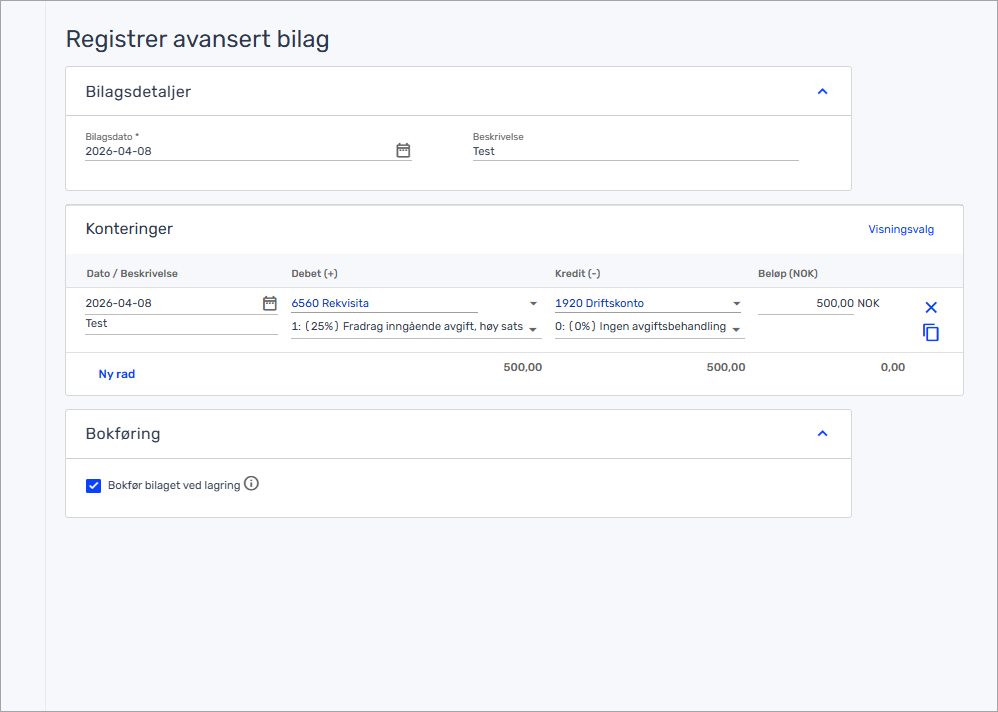Add a new row with Ny rad
998x712 pixels.
tap(117, 374)
